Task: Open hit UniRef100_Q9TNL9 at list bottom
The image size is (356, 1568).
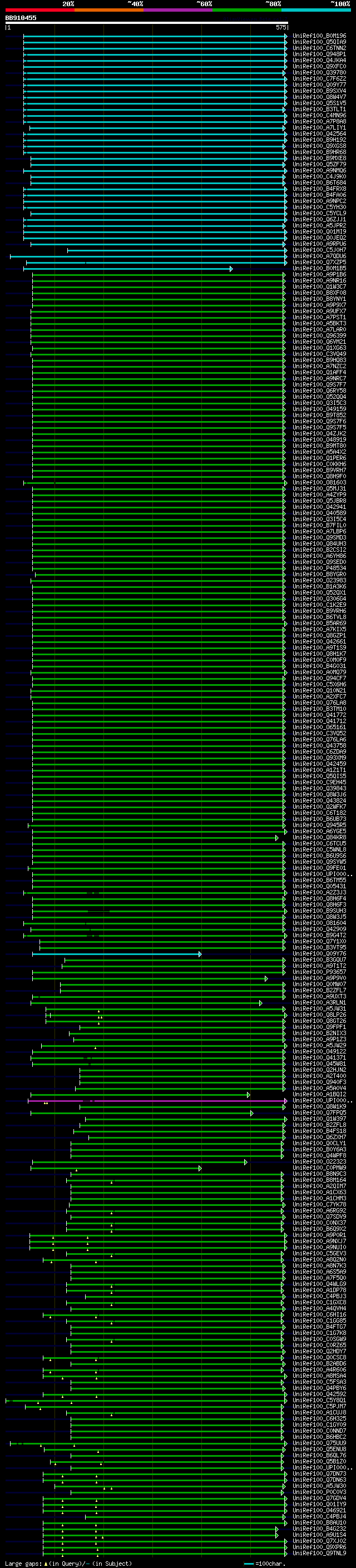Action: [319, 1554]
